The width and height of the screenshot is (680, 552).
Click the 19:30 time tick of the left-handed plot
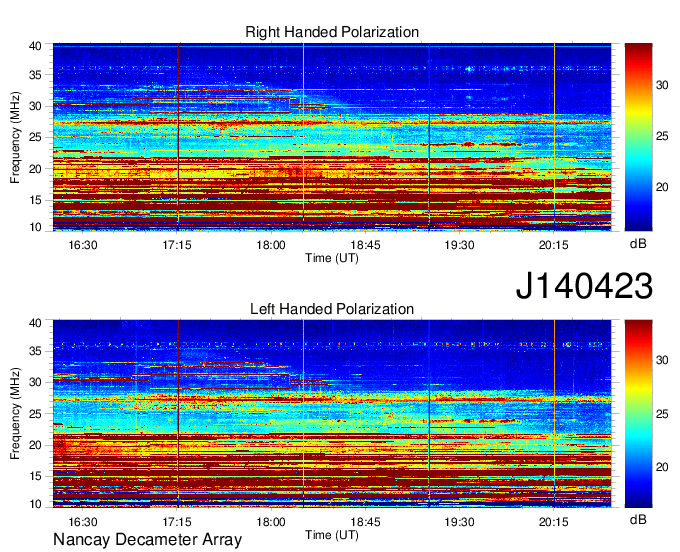[459, 522]
